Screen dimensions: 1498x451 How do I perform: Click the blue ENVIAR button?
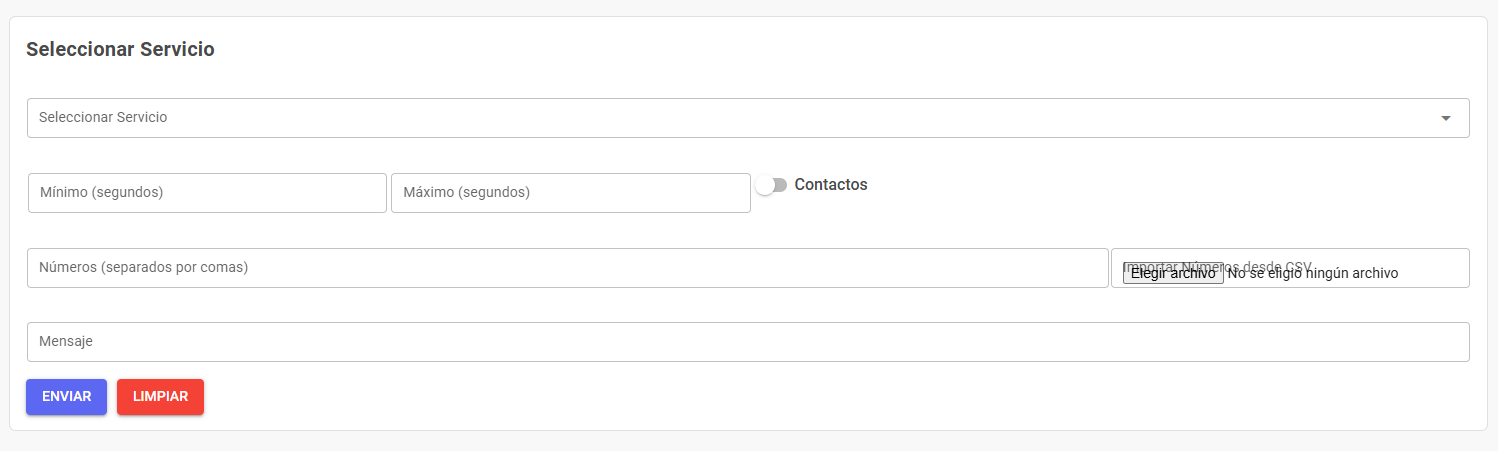(x=67, y=397)
